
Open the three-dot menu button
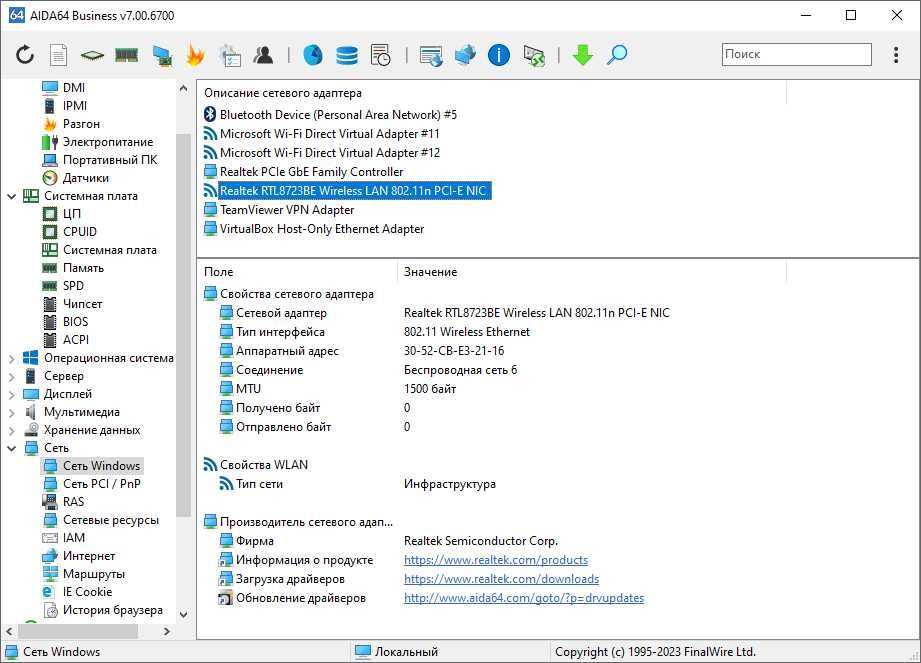[x=896, y=55]
